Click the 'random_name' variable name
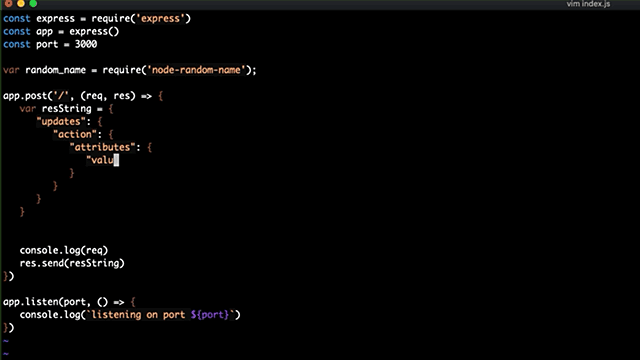Screen dimensions: 640x360 (x=56, y=70)
